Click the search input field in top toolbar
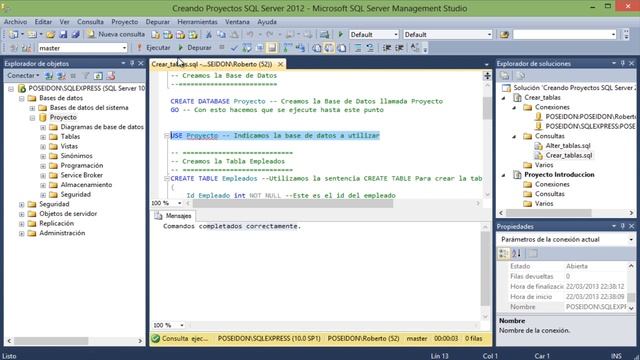Viewport: 640px width, 360px height. pos(565,35)
